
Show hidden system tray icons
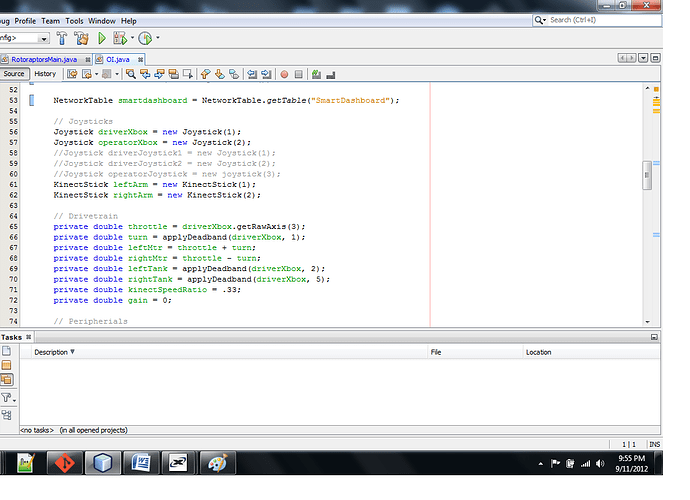(540, 463)
